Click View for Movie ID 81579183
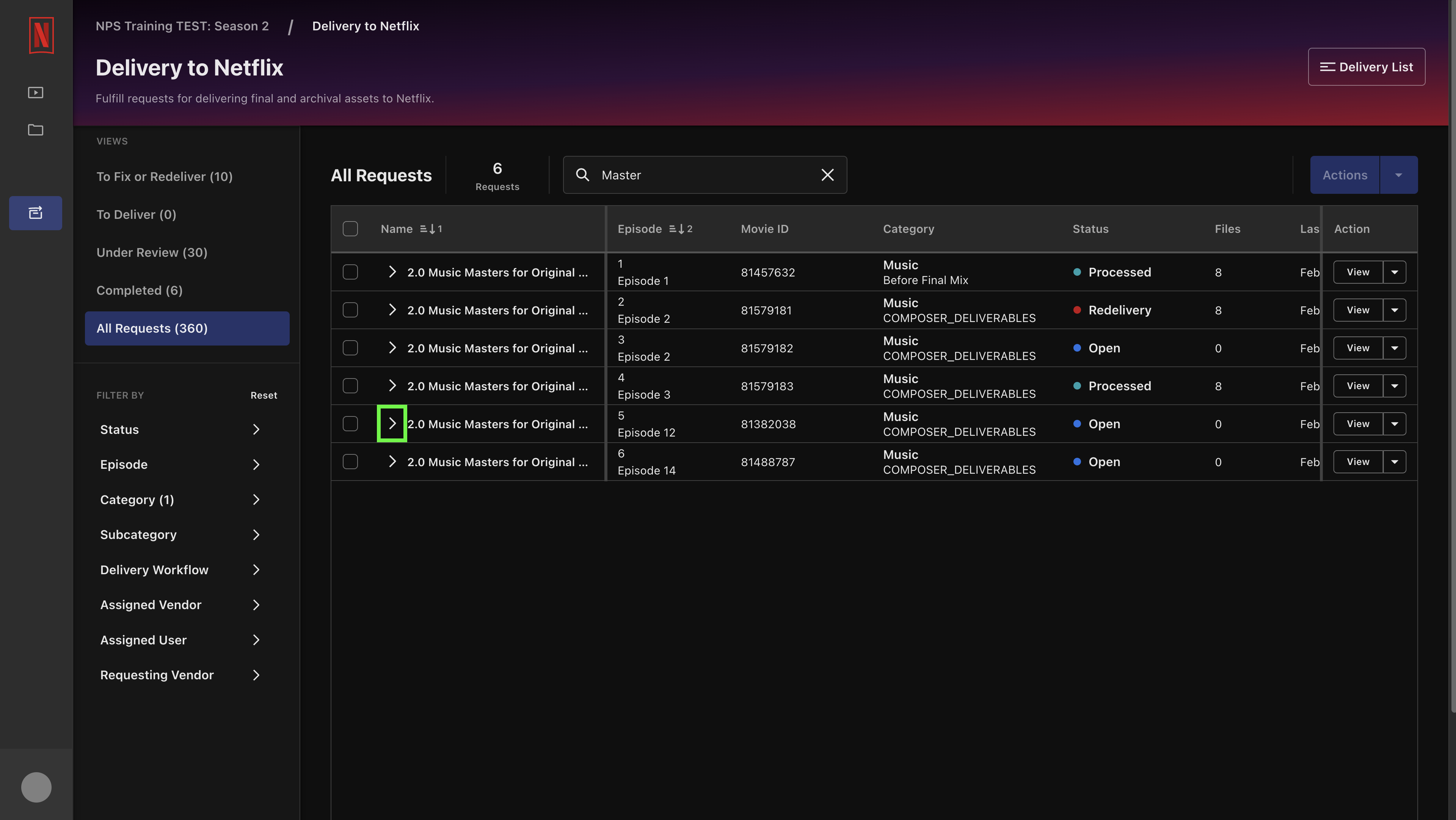Viewport: 1456px width, 820px height. (x=1358, y=386)
